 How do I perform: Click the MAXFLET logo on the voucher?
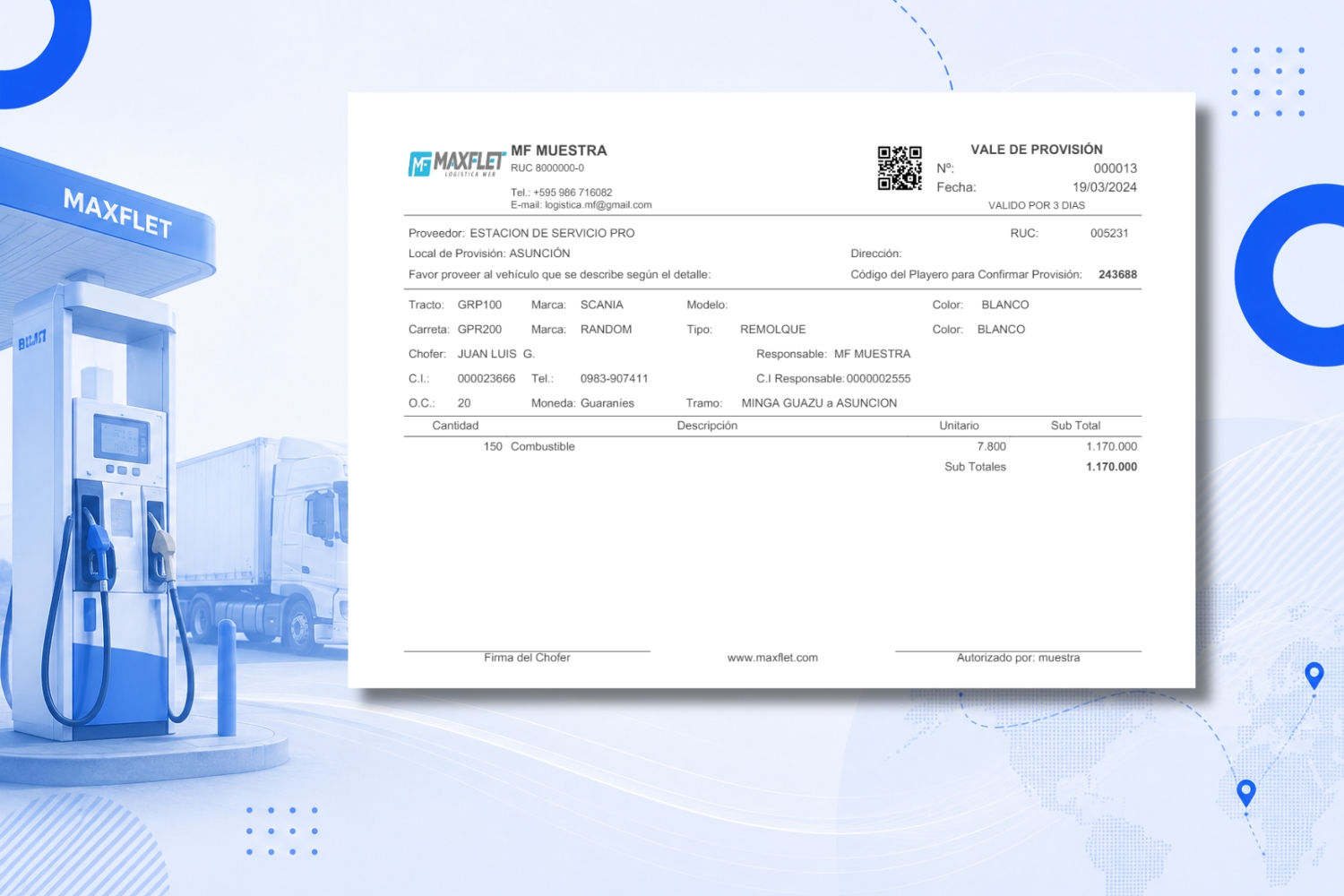(457, 163)
